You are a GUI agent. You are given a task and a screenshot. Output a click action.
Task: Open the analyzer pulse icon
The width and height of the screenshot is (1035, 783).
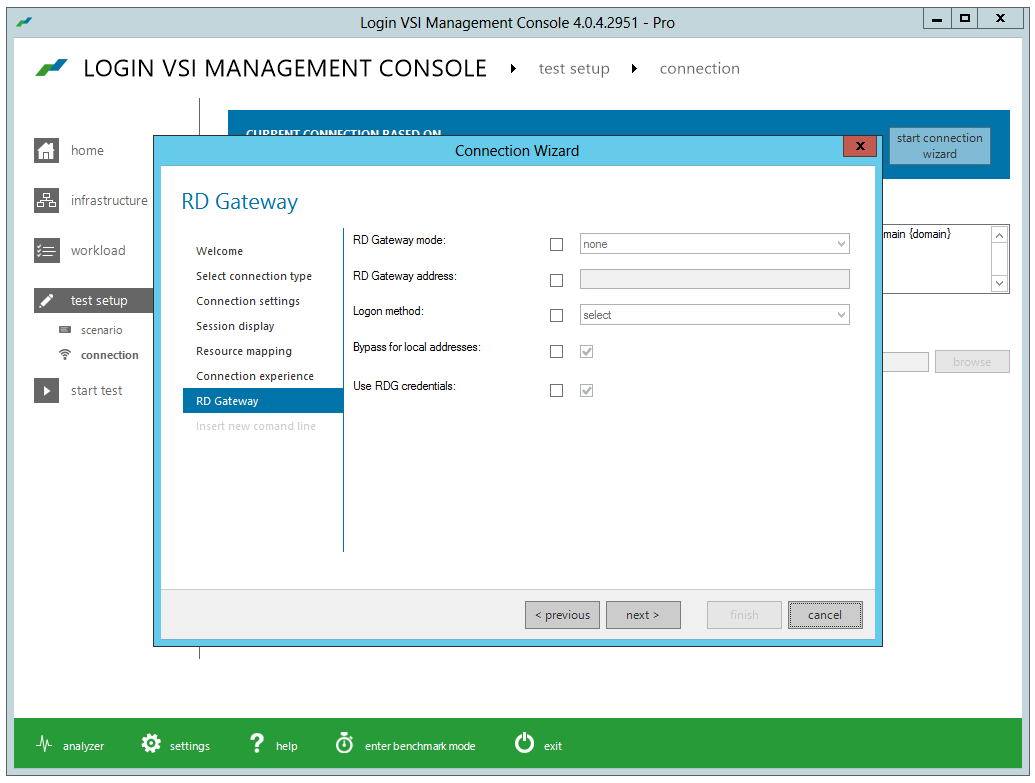pos(44,745)
